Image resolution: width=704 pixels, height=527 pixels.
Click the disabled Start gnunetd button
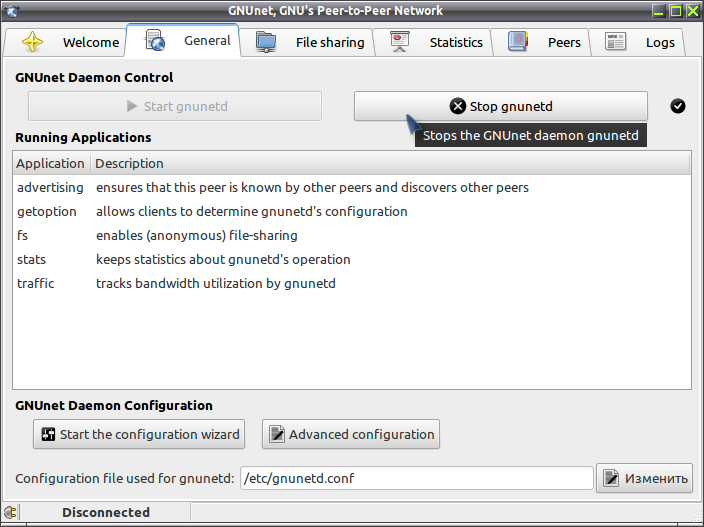[x=175, y=106]
